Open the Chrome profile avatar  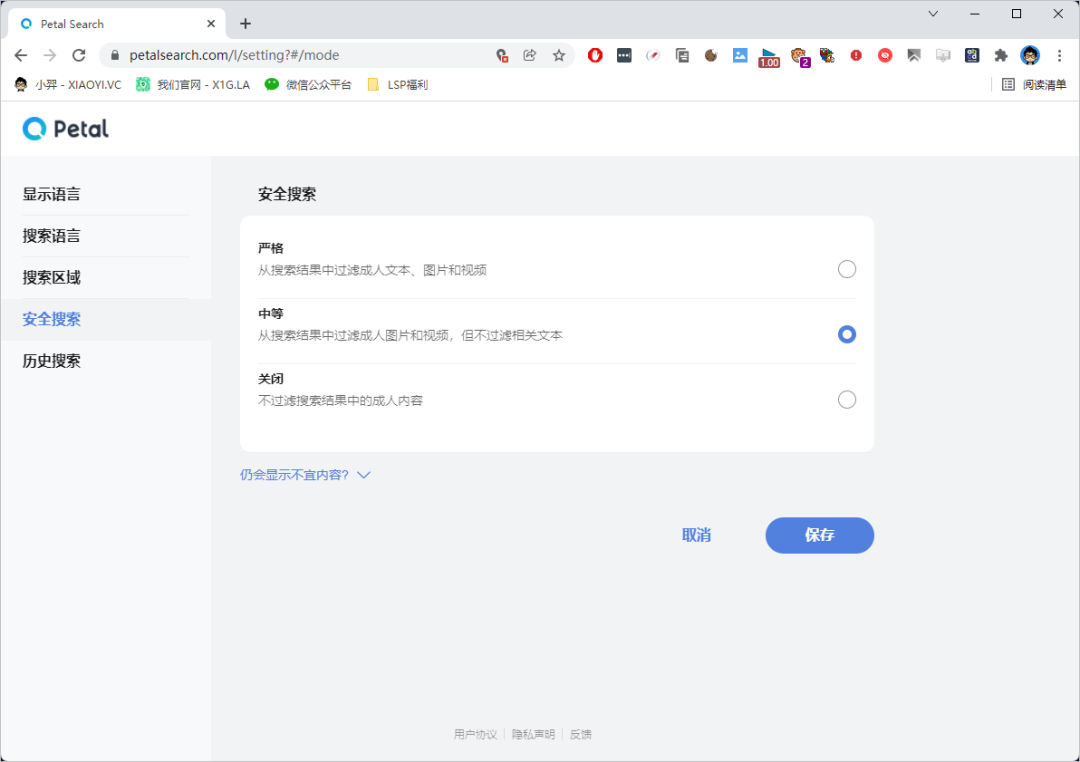(x=1030, y=55)
